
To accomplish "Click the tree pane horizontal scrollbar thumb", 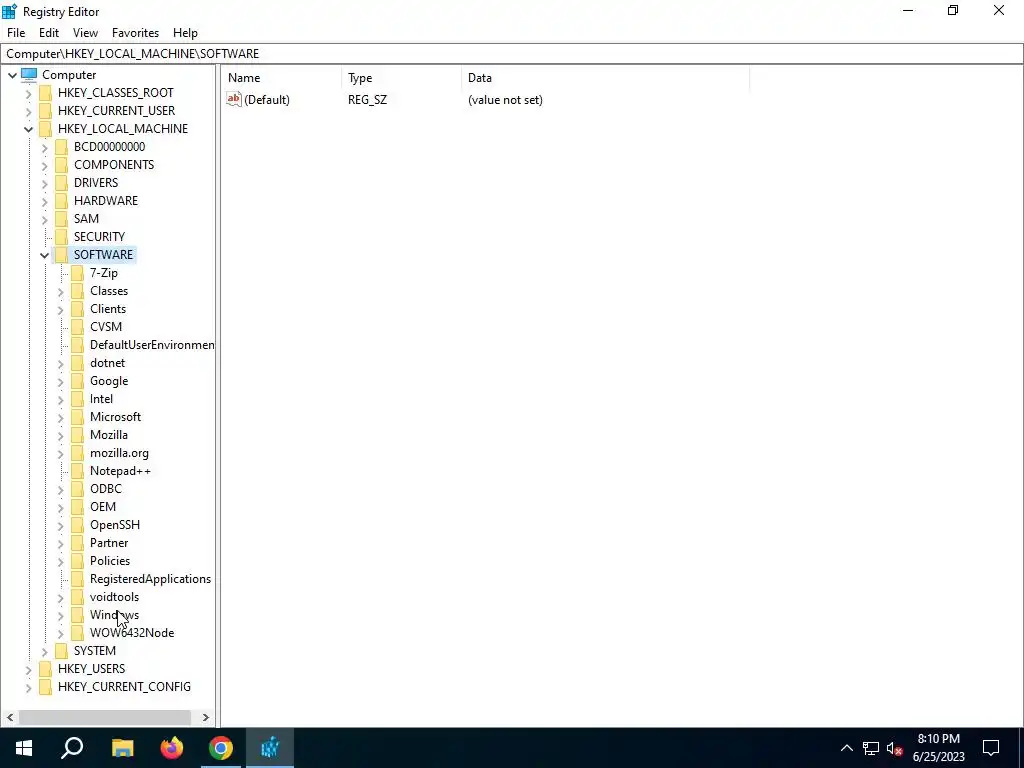I will point(104,717).
